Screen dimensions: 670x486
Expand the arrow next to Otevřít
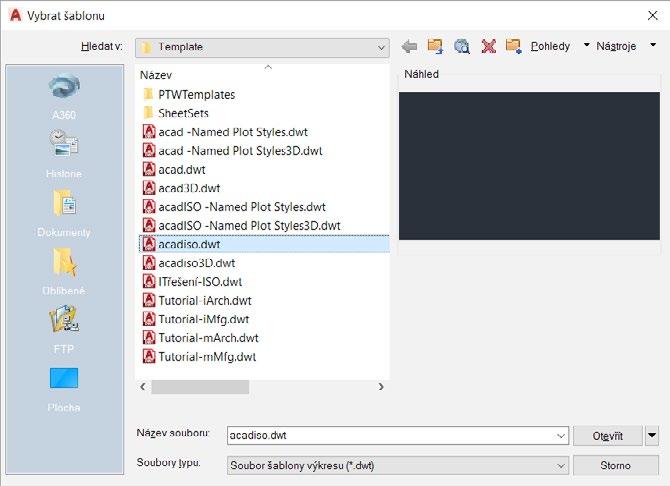652,436
